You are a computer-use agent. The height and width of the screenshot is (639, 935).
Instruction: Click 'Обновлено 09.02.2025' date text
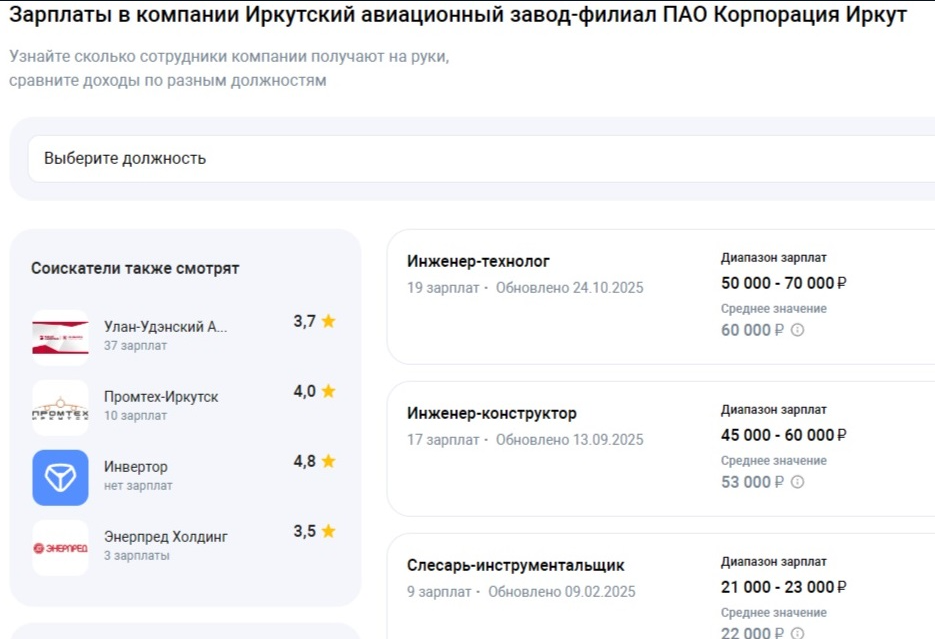[x=562, y=592]
